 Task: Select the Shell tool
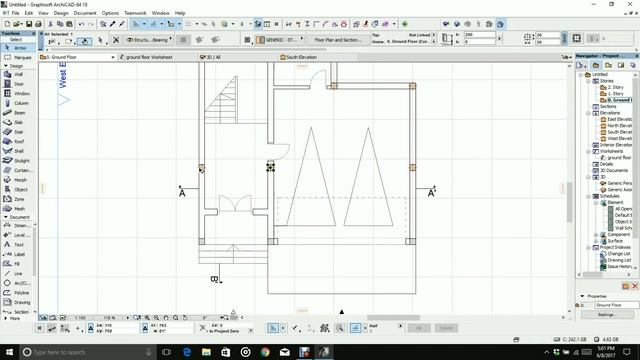tap(18, 151)
